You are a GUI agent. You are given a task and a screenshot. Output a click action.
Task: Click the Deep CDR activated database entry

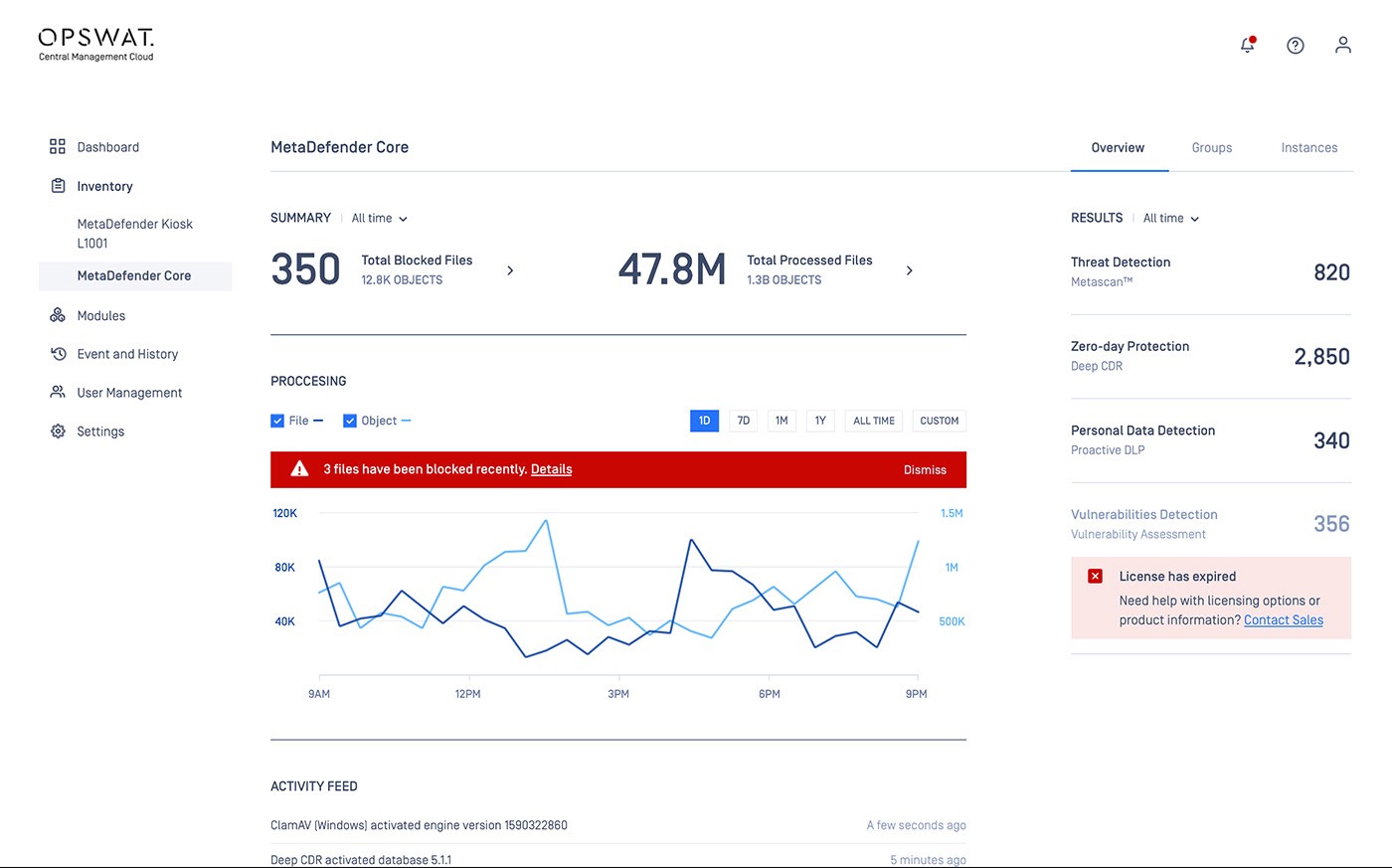pyautogui.click(x=361, y=860)
